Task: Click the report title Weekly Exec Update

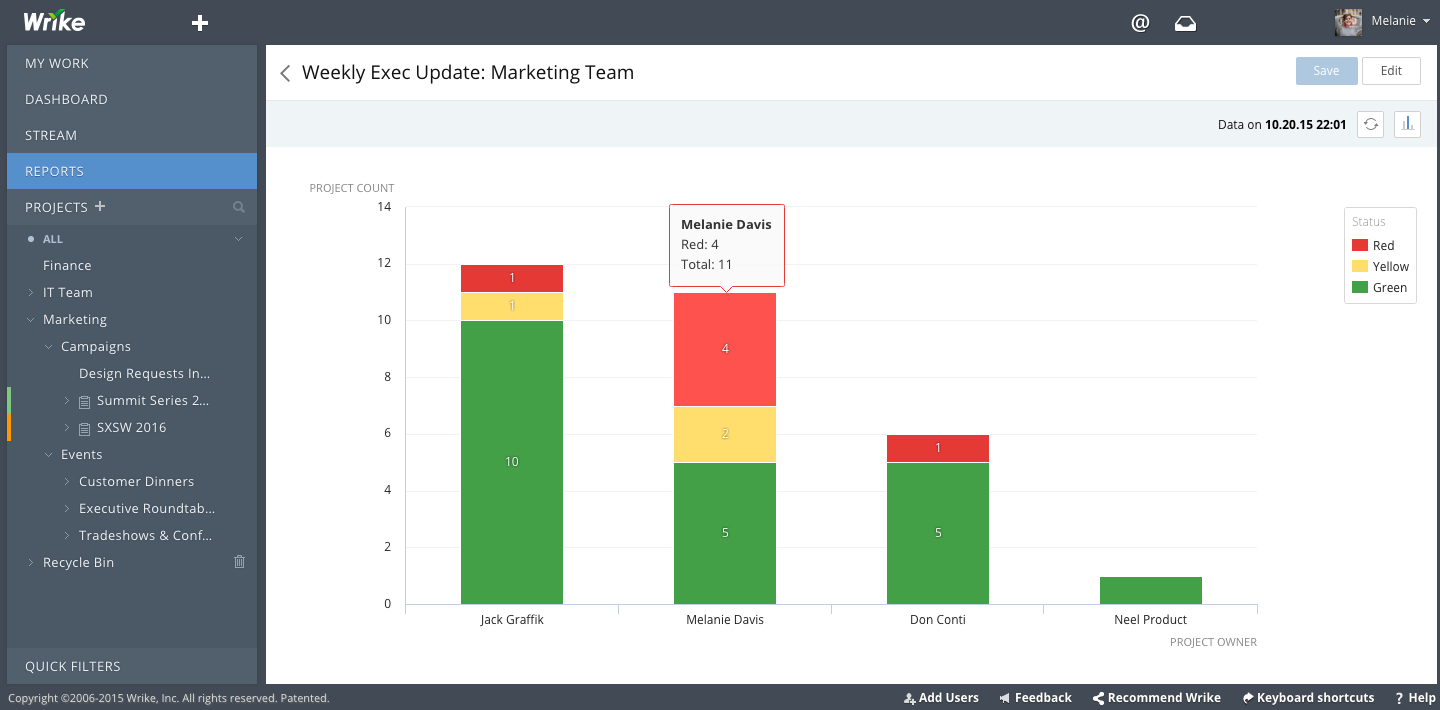Action: tap(468, 73)
